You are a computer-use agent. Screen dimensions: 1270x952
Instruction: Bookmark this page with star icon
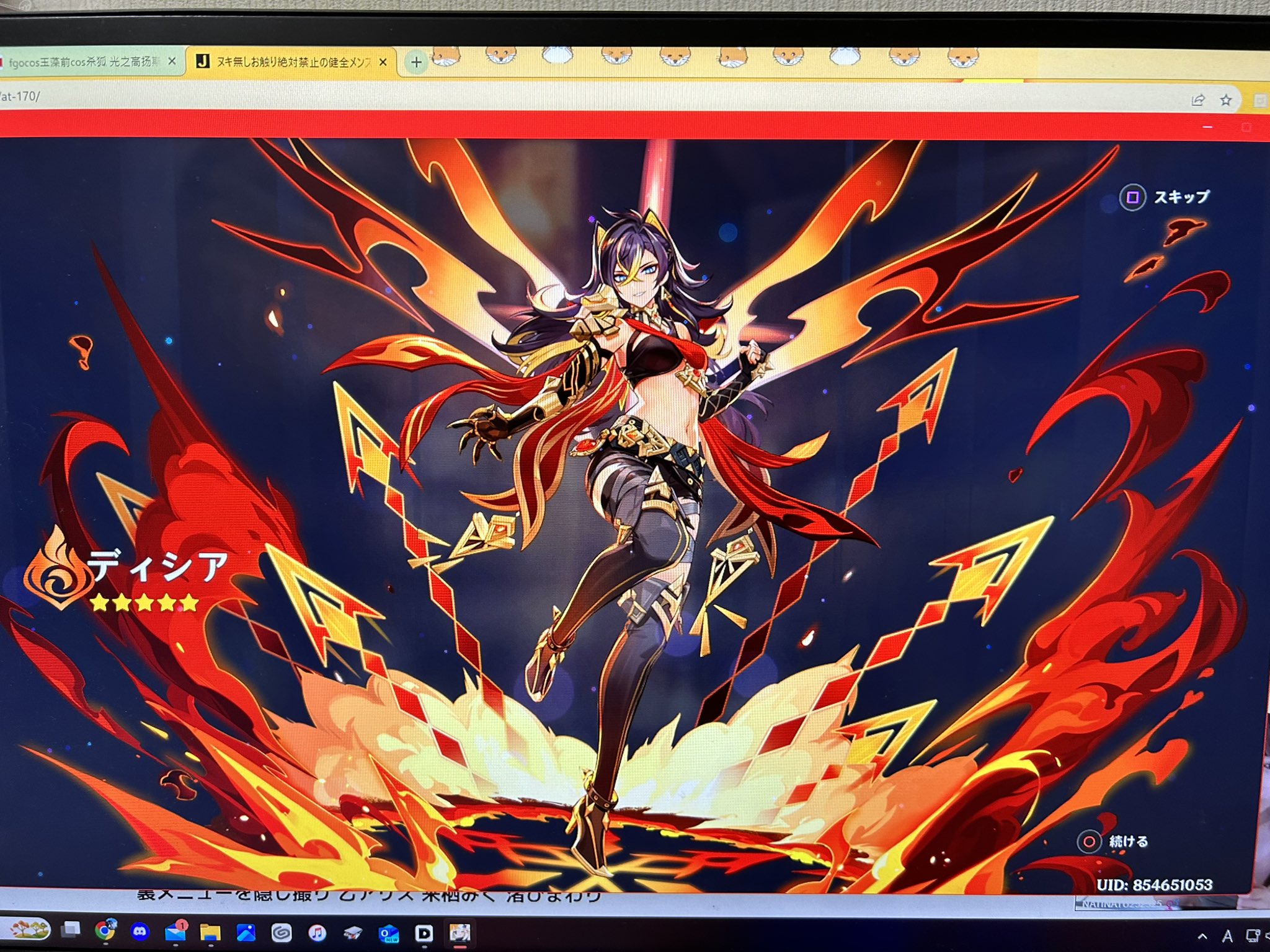(1226, 100)
